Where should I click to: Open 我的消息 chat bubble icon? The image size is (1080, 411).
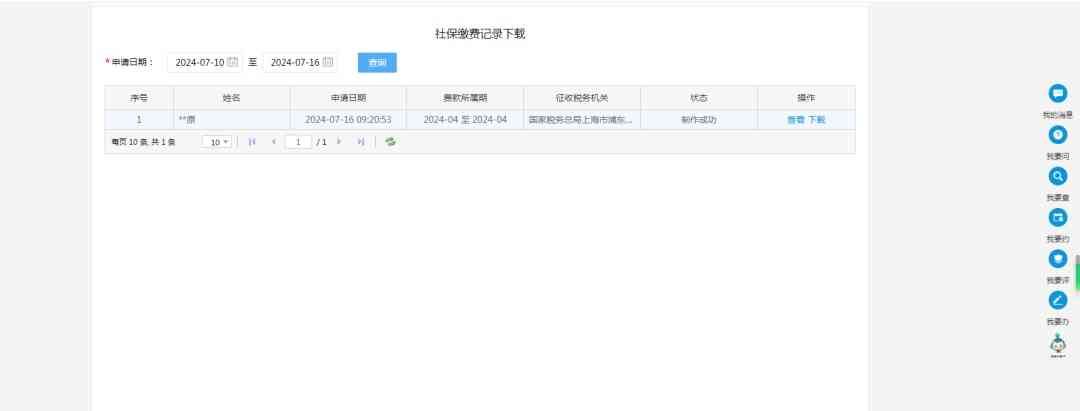coord(1057,93)
